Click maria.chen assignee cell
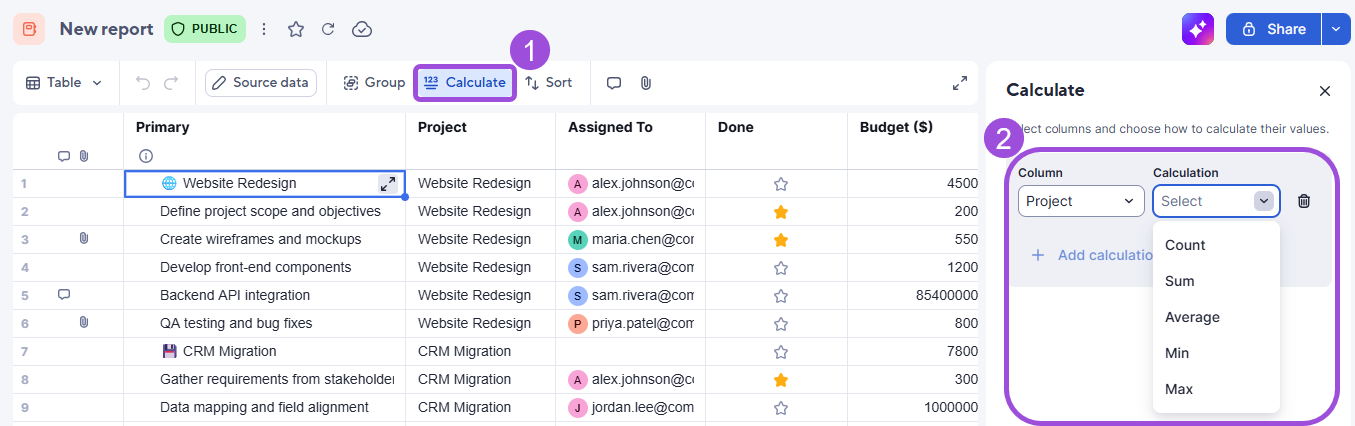 tap(630, 240)
